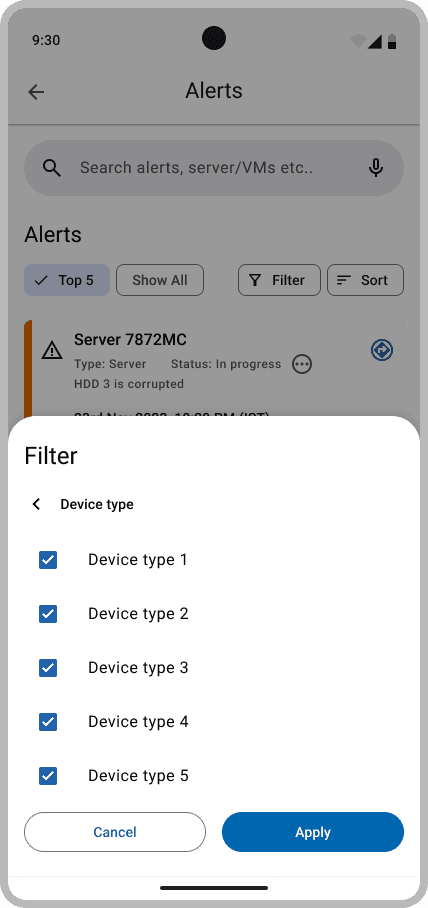Cancel the filter sheet

[x=115, y=832]
